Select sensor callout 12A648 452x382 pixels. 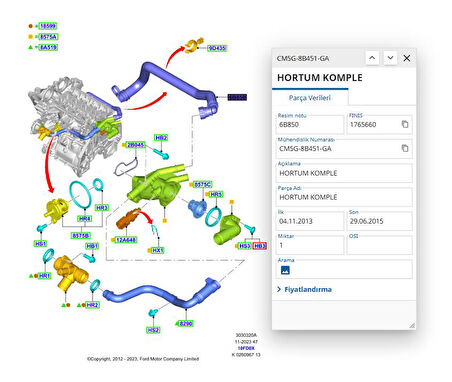point(126,240)
